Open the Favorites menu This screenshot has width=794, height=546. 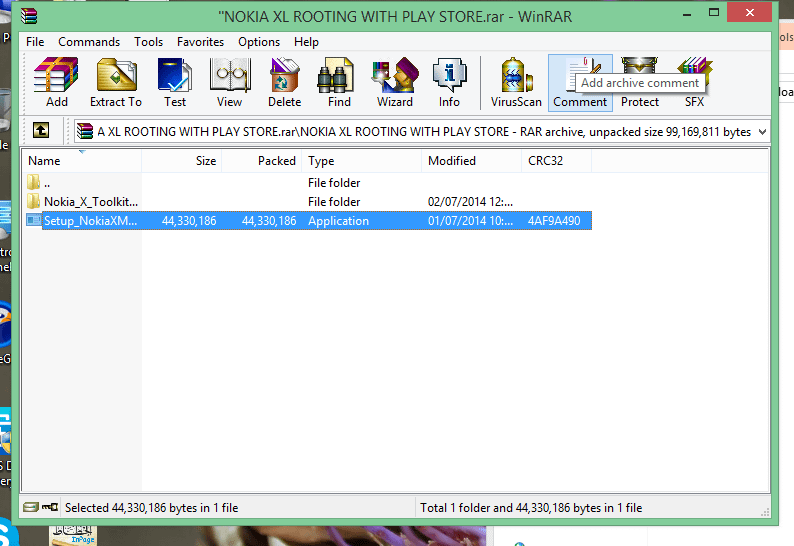tap(201, 42)
